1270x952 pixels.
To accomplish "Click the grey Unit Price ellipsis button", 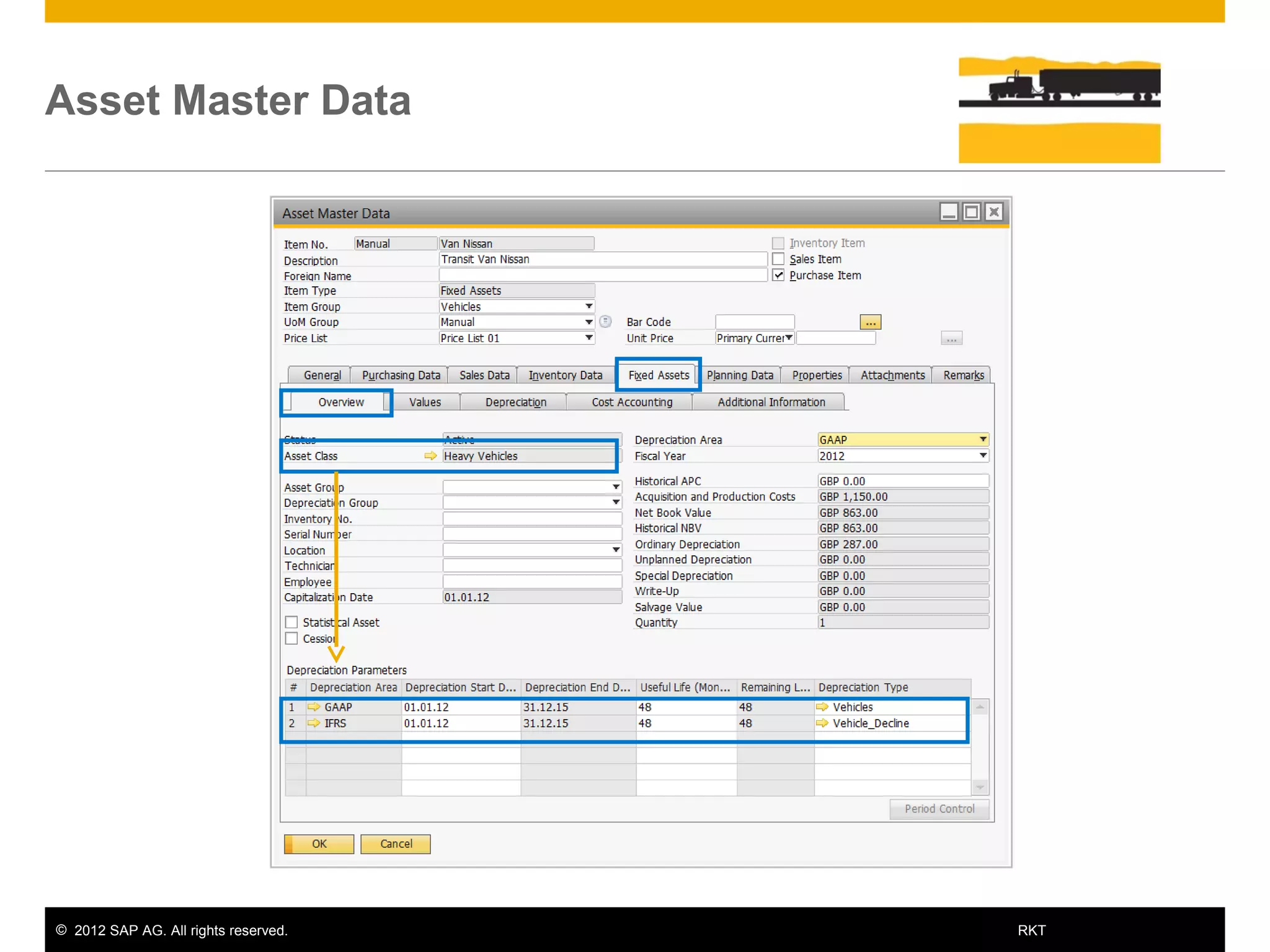I will [x=951, y=338].
